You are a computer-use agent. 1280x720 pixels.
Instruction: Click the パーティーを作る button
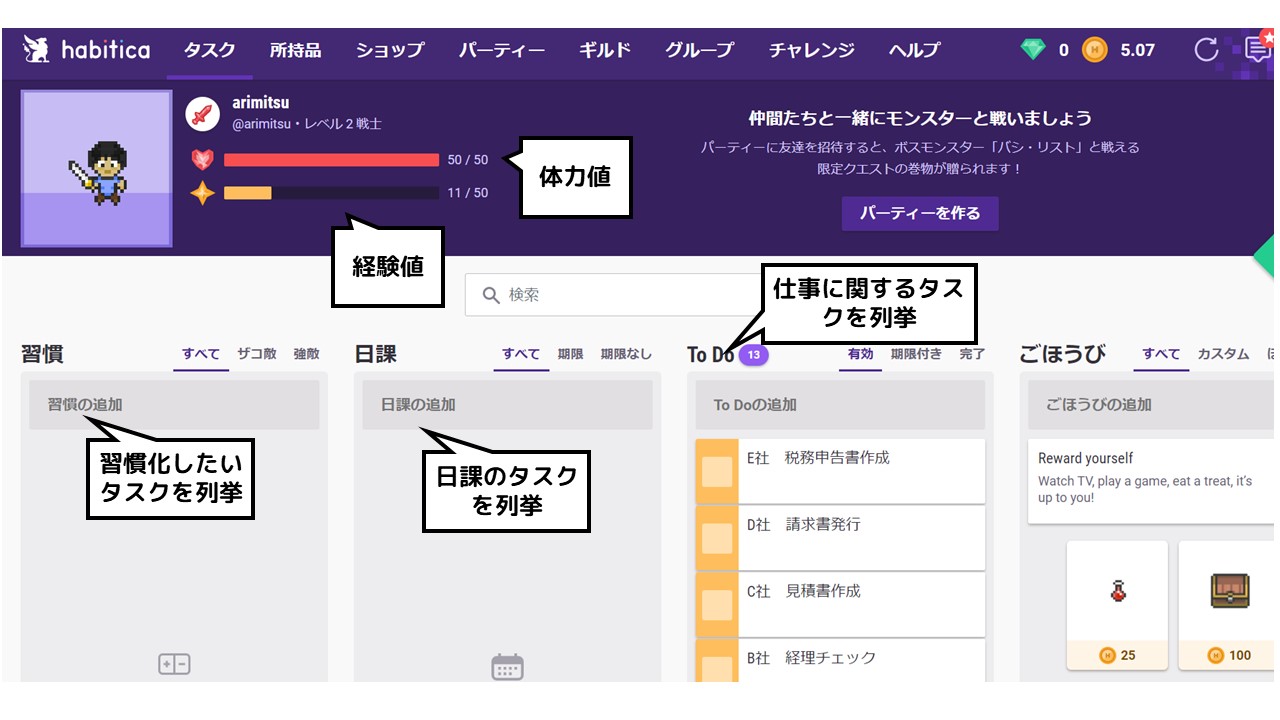coord(920,214)
